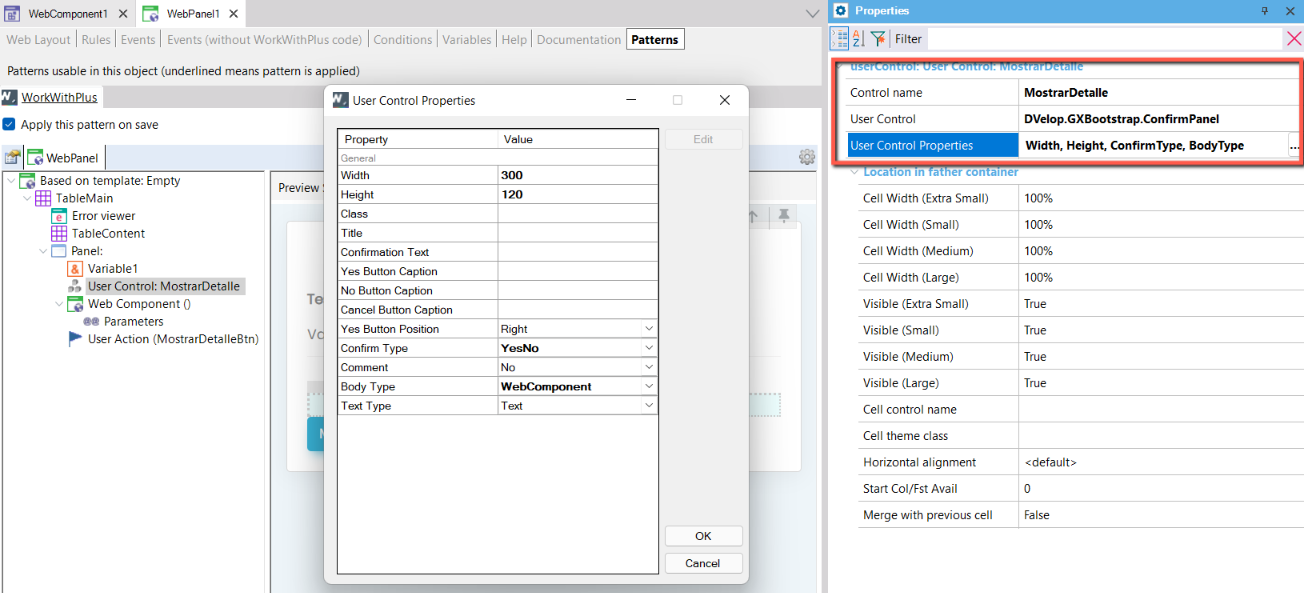The width and height of the screenshot is (1304, 593).
Task: Click Cancel in User Control Properties dialog
Action: (703, 563)
